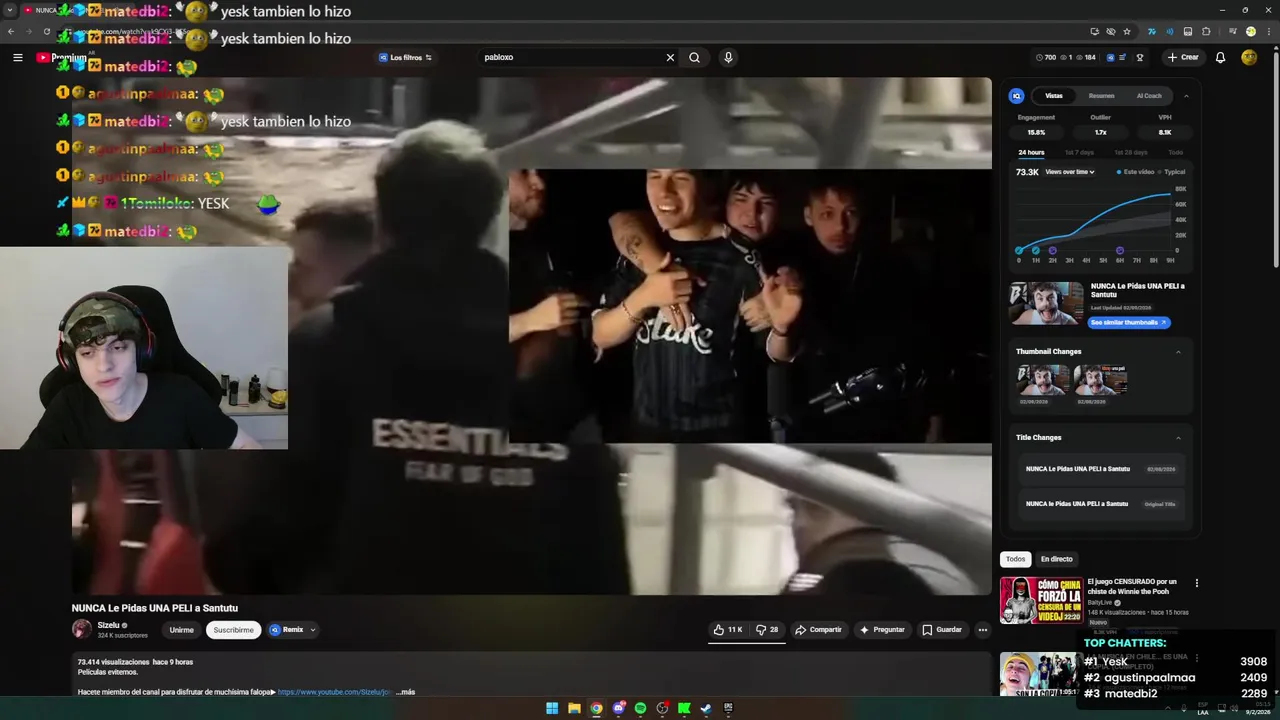Screen dimensions: 1280x720
Task: Open the YouTube account avatar menu
Action: 1249,57
